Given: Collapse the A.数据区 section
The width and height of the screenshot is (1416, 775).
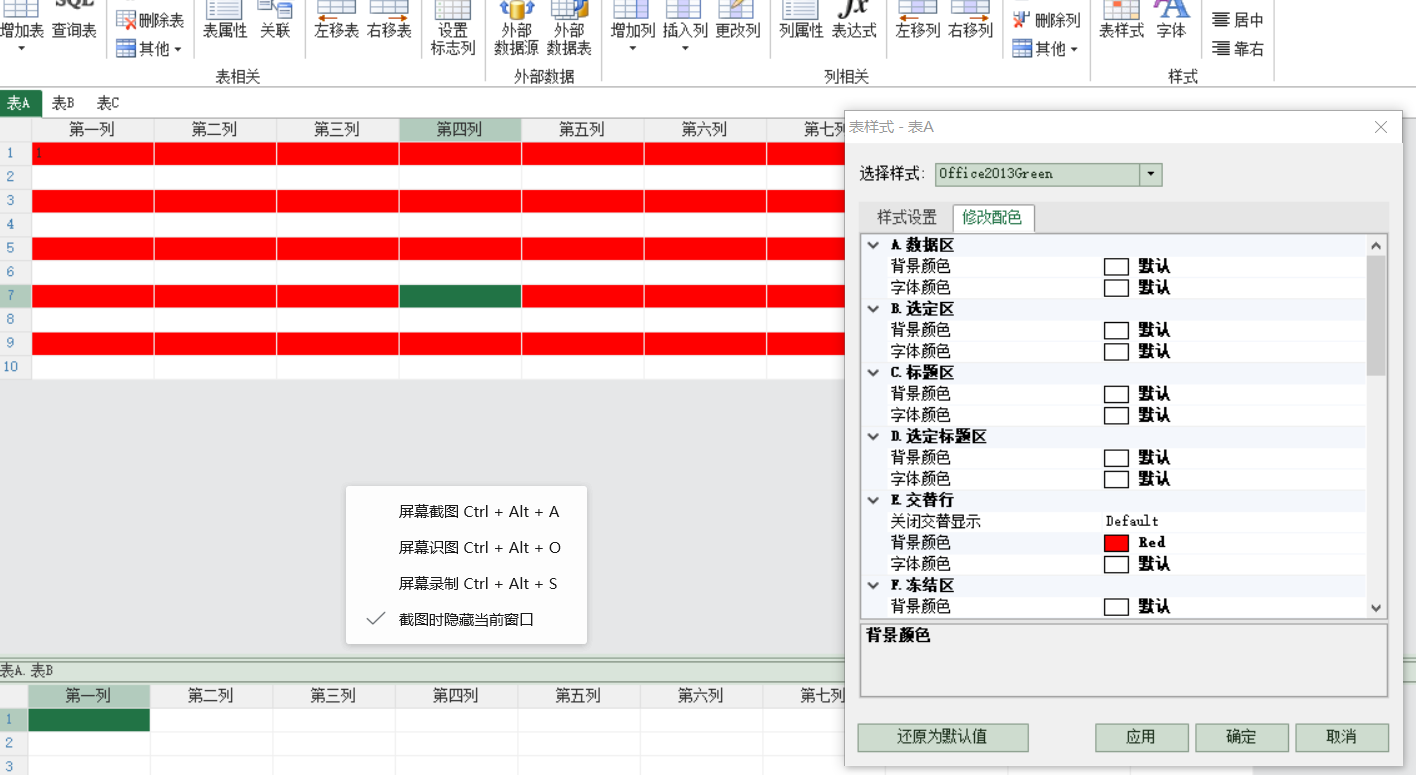Looking at the screenshot, I should [x=873, y=245].
